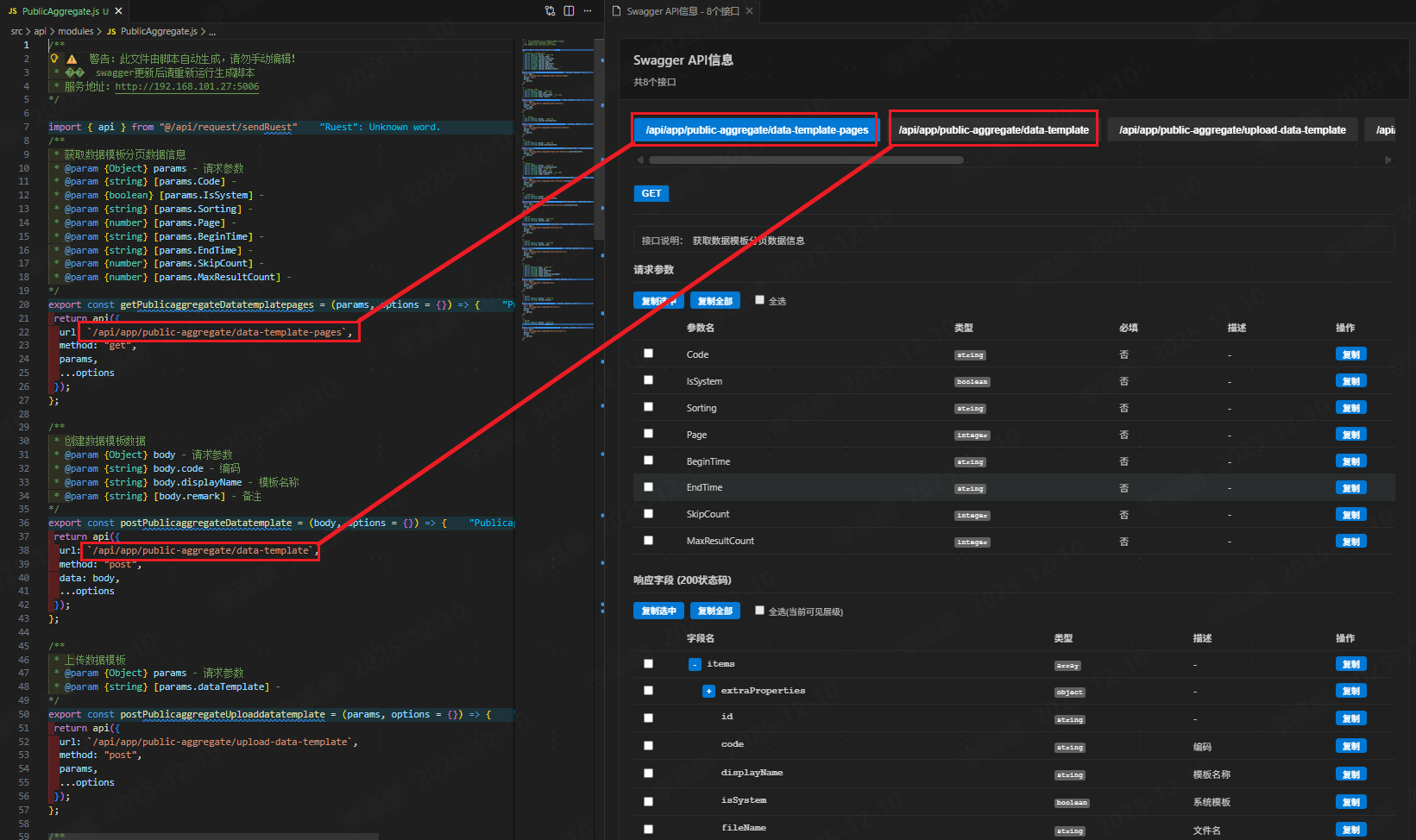Switch to the PublicAggregate.js editor tab
The image size is (1416, 840).
pos(66,11)
